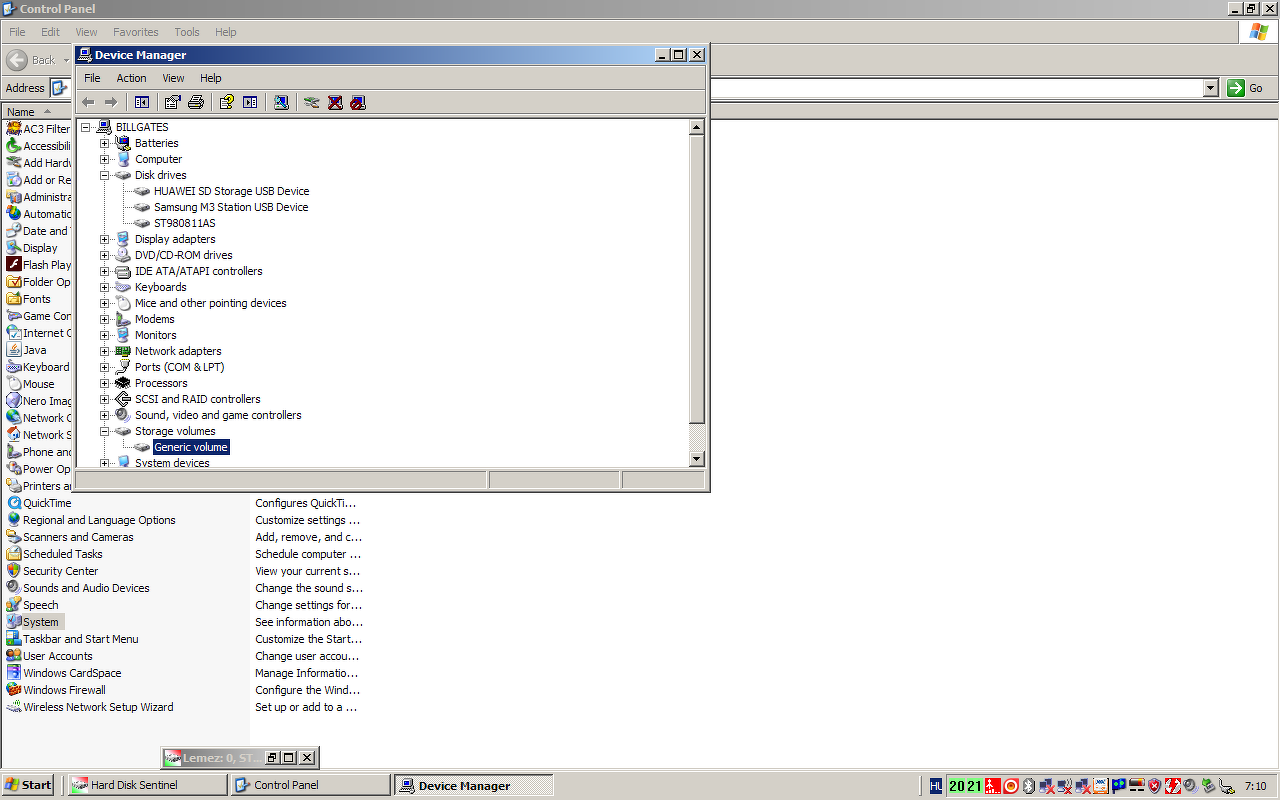Open the Tools menu in Control Panel
Viewport: 1280px width, 800px height.
pos(186,32)
